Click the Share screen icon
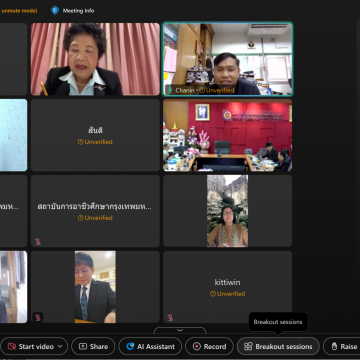This screenshot has height=360, width=360. click(x=83, y=346)
